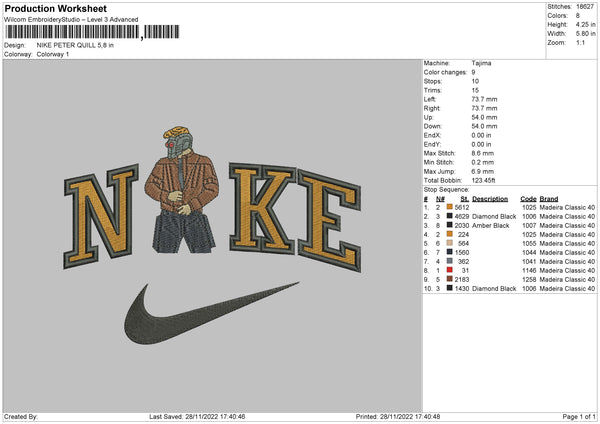
Task: Select the 'St.' column header
Action: 465,199
